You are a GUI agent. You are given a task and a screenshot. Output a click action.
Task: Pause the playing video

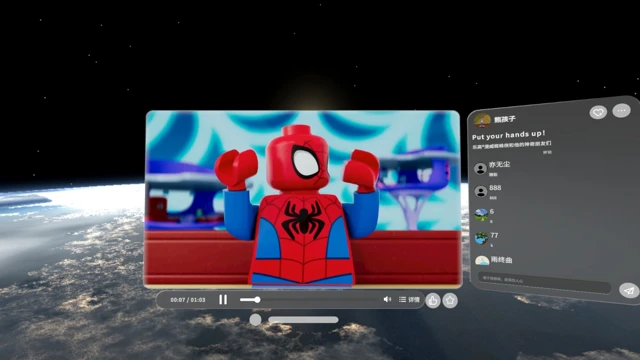click(x=223, y=300)
